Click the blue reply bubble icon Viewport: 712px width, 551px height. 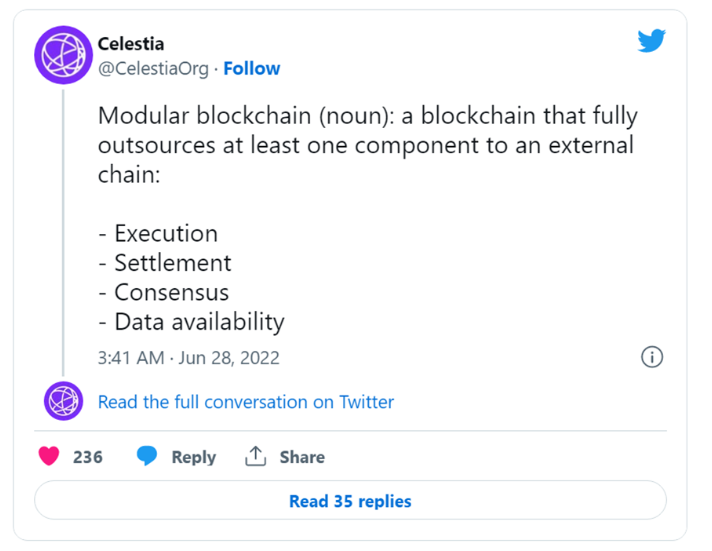pyautogui.click(x=147, y=456)
